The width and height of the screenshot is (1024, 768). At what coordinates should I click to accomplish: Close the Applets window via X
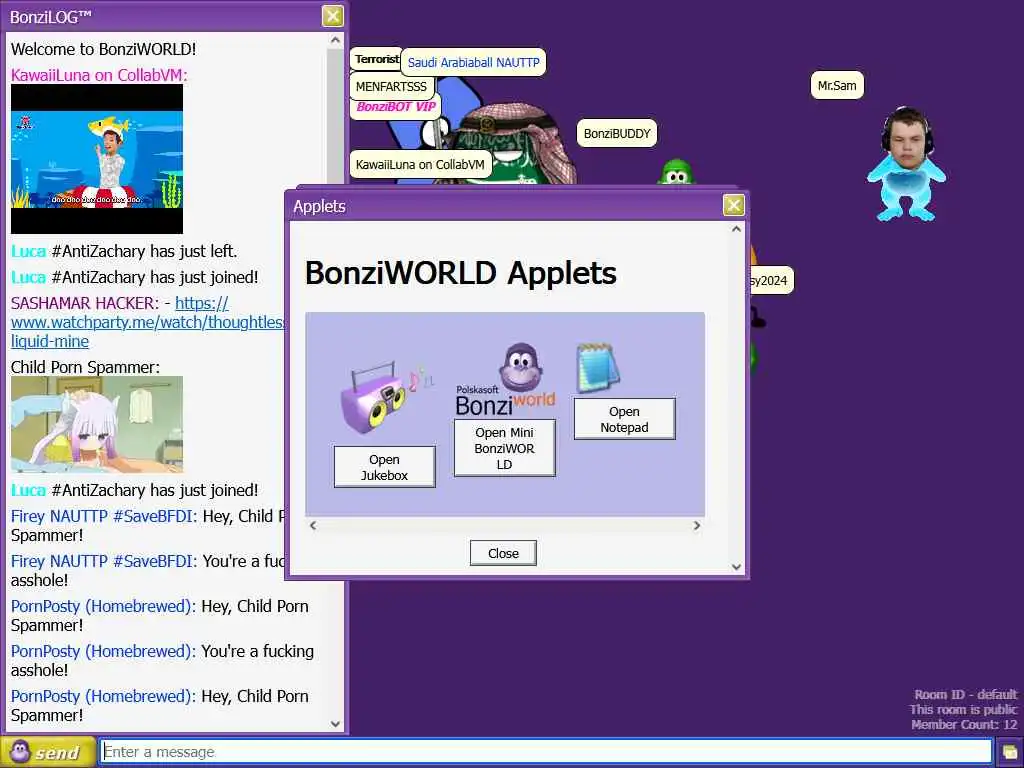pos(733,205)
